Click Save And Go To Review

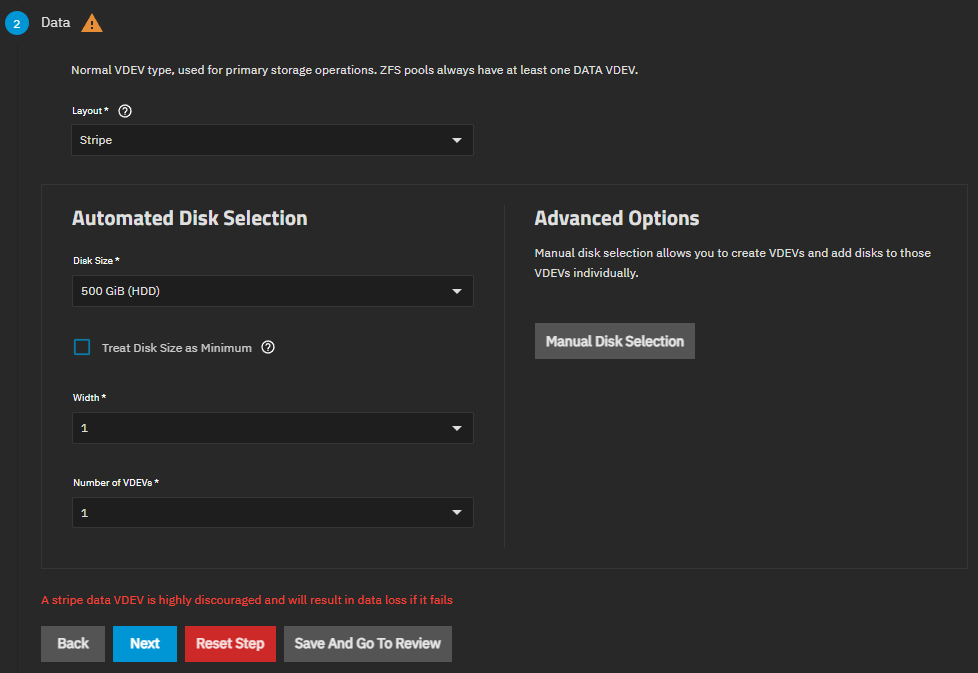[368, 644]
